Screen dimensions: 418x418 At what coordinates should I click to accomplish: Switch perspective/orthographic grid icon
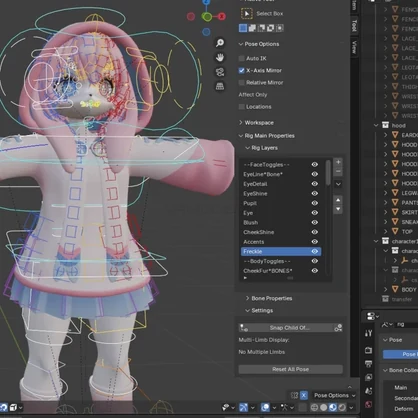(x=220, y=87)
